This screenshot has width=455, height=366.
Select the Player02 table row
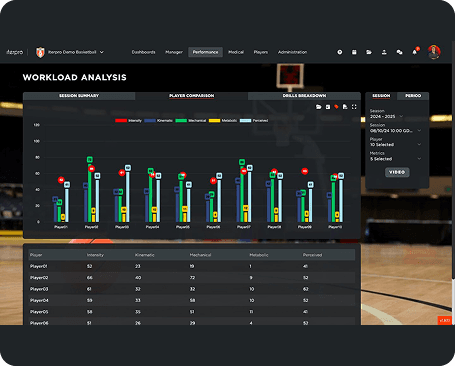click(192, 278)
